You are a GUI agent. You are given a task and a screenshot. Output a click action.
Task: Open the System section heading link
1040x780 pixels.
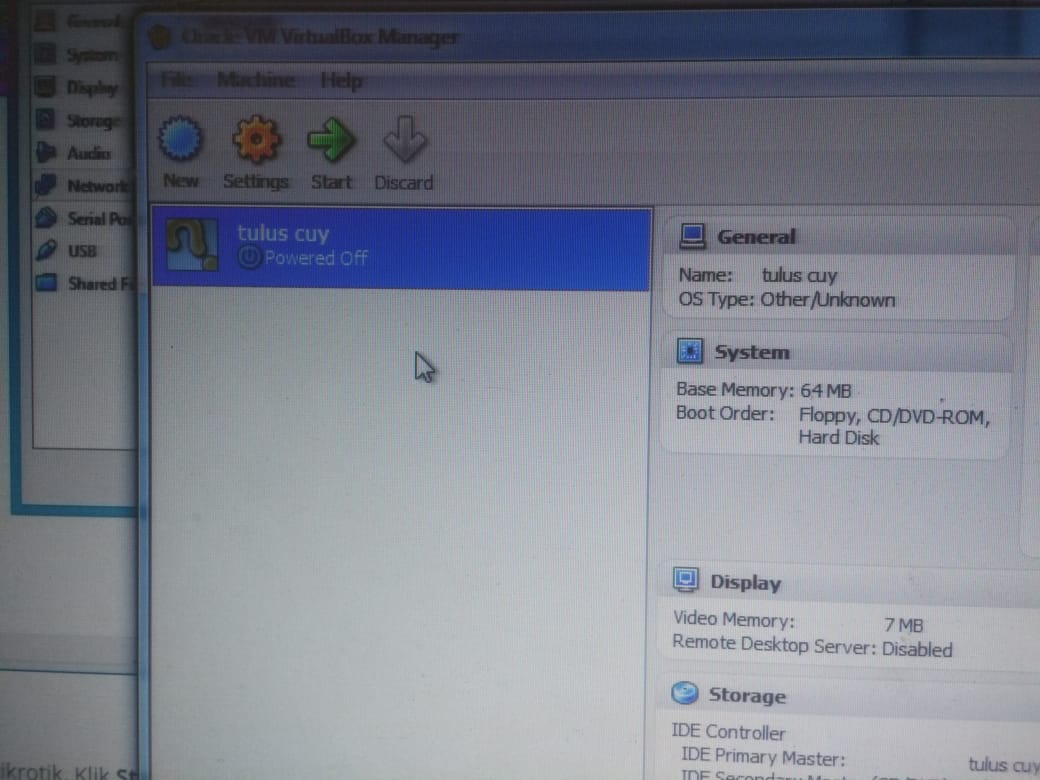[x=751, y=352]
